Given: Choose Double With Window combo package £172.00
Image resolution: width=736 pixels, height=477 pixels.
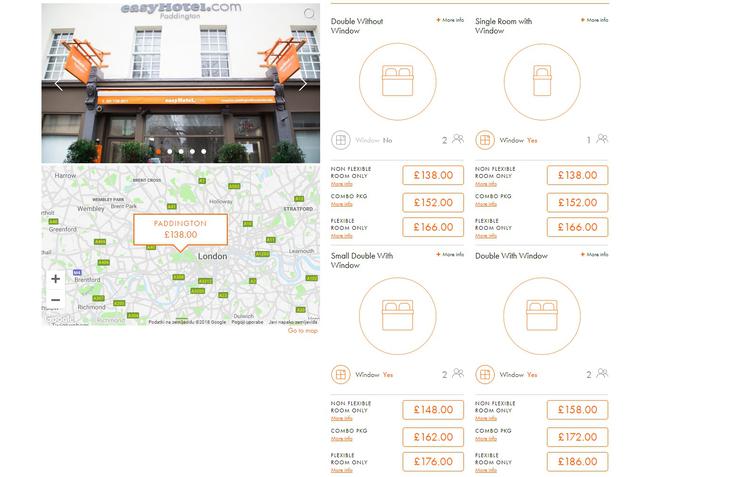Looking at the screenshot, I should [577, 437].
